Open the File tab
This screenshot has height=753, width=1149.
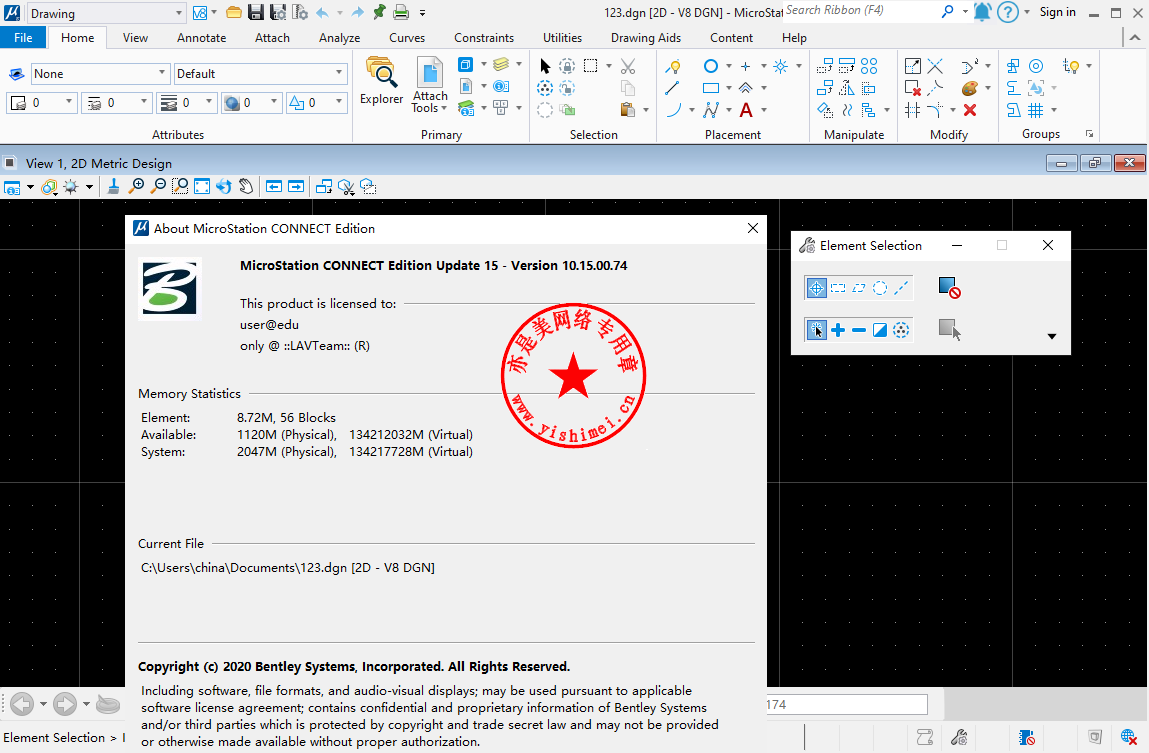23,37
